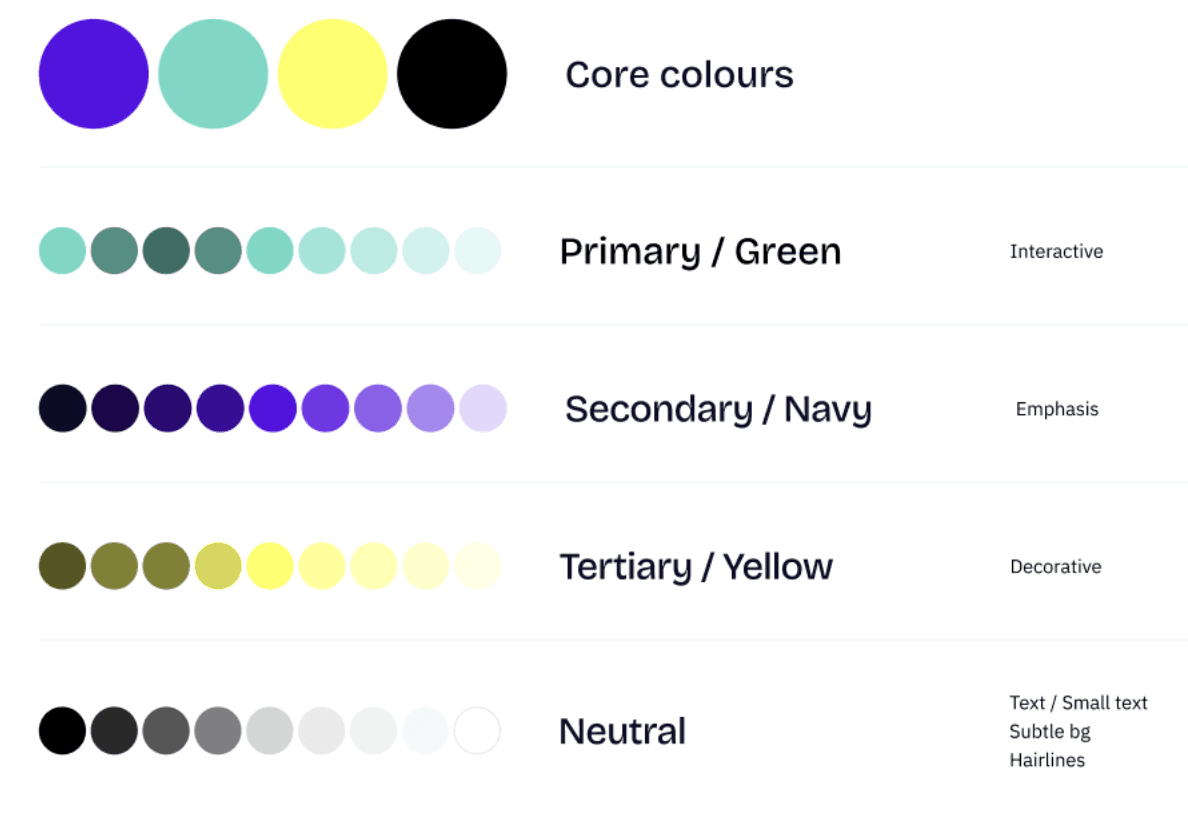This screenshot has width=1188, height=828.
Task: Pick the large yellow core colour circle
Action: pos(332,74)
